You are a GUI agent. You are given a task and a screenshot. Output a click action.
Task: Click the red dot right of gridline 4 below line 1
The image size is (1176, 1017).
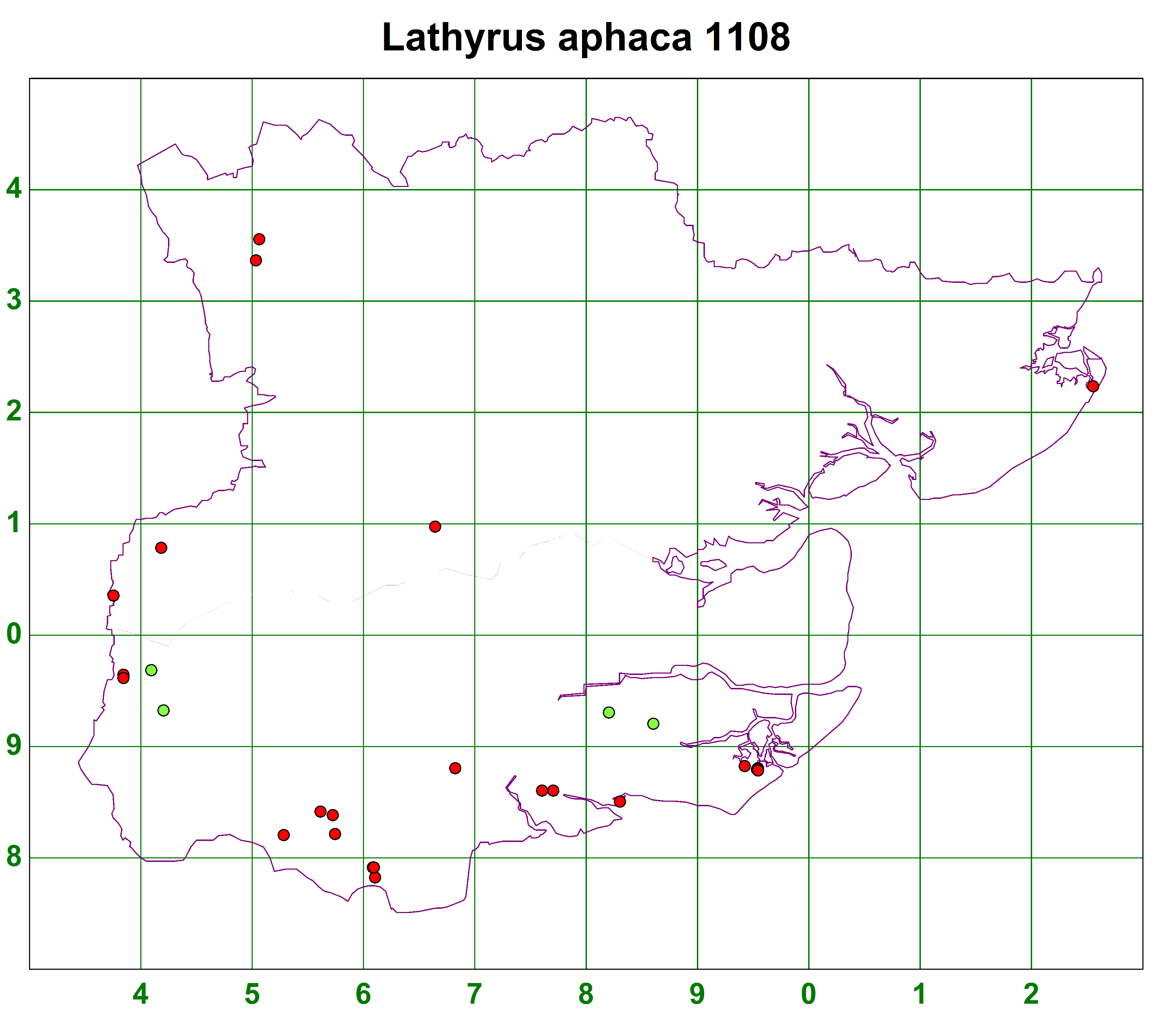pos(161,548)
